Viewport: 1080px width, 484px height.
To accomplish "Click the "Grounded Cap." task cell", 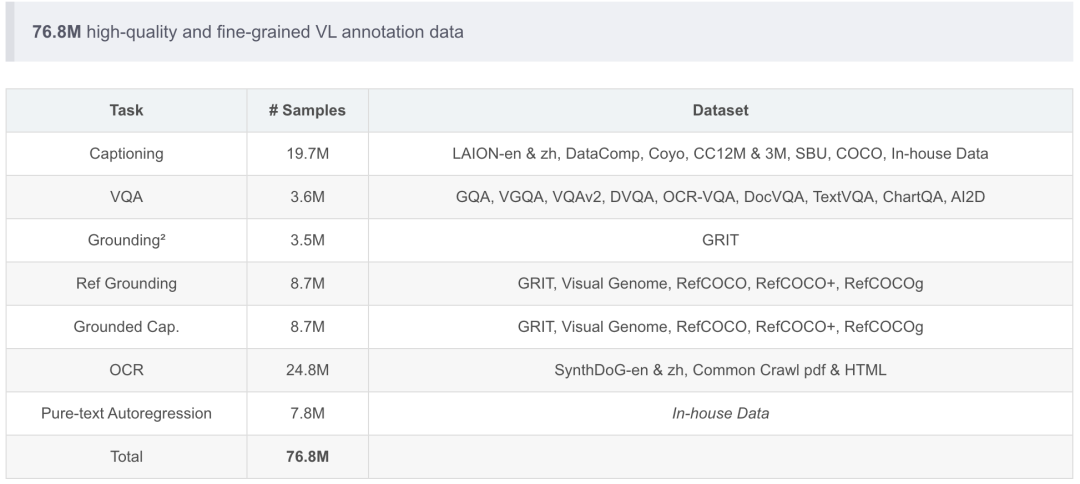I will [126, 327].
